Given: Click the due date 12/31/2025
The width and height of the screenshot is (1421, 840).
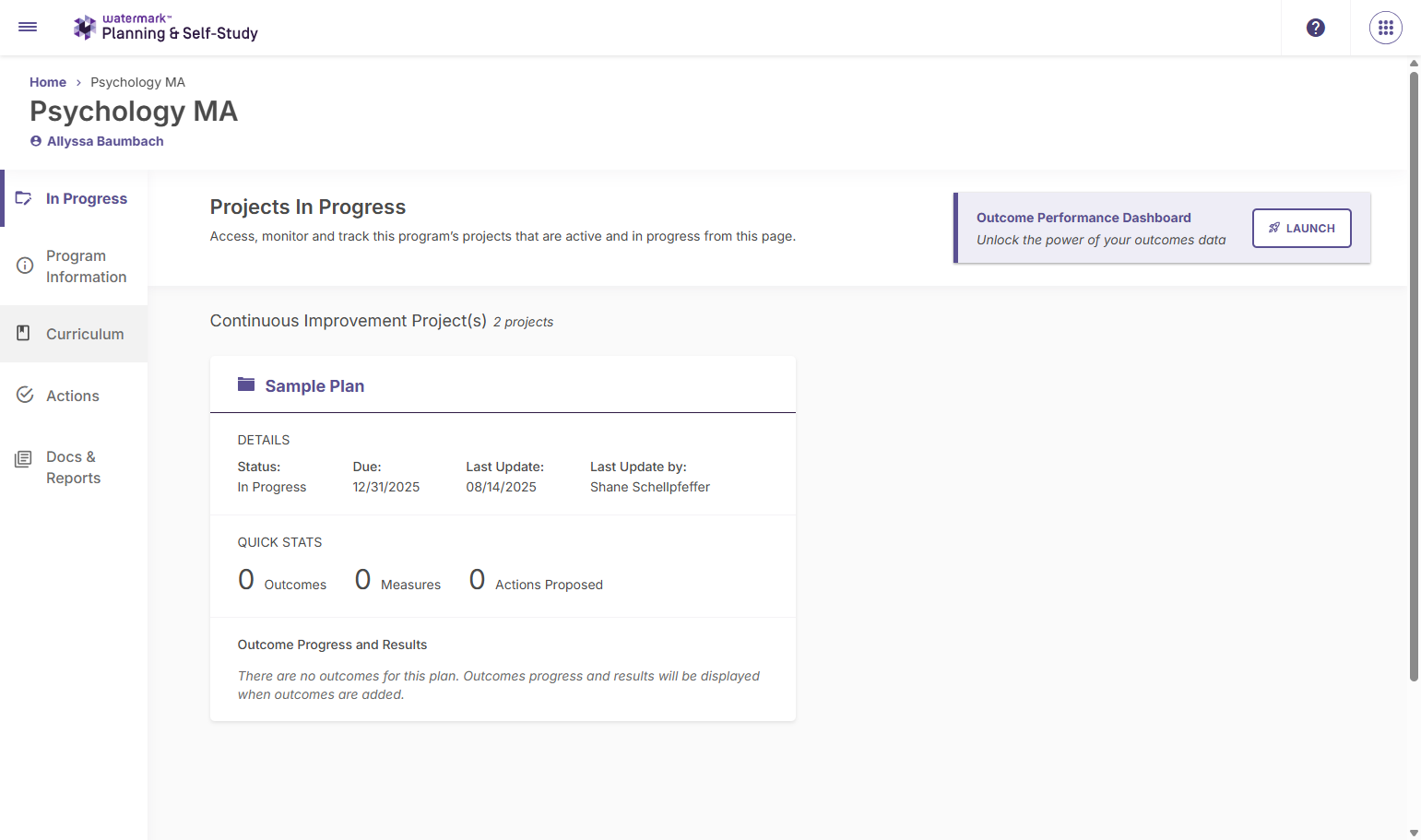Looking at the screenshot, I should (386, 487).
